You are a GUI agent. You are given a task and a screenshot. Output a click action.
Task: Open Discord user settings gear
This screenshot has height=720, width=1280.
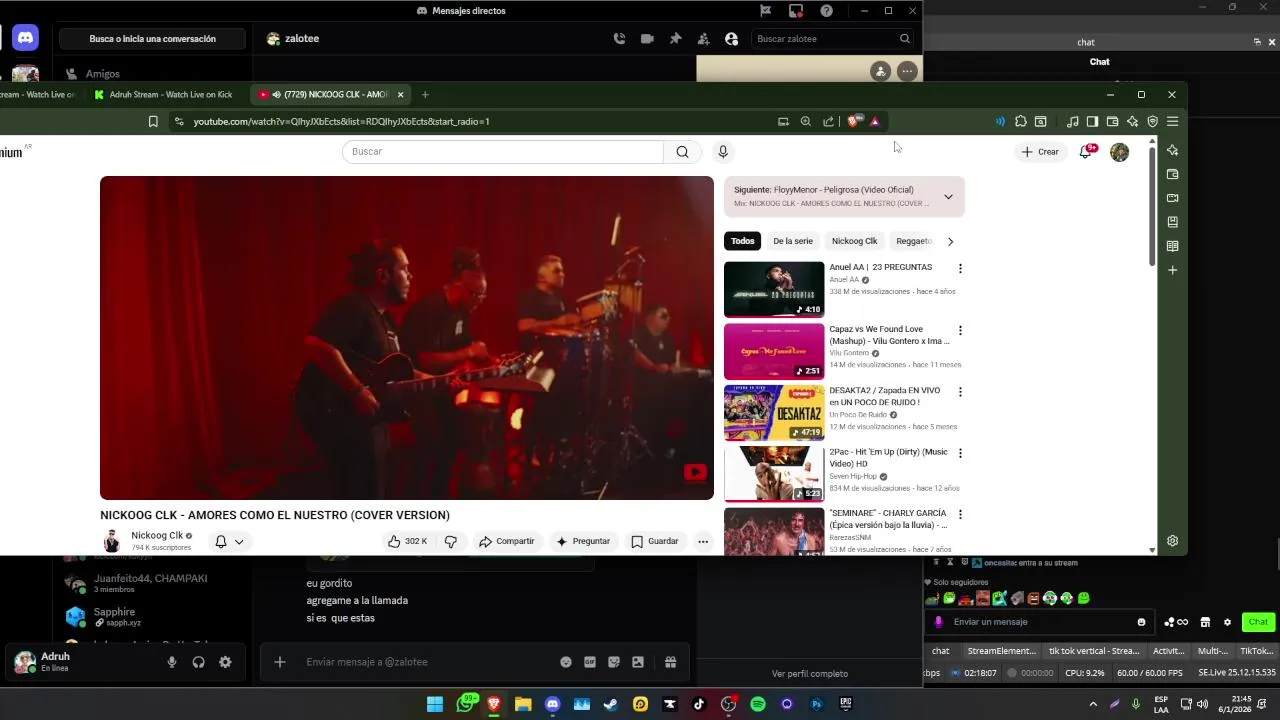click(x=225, y=662)
